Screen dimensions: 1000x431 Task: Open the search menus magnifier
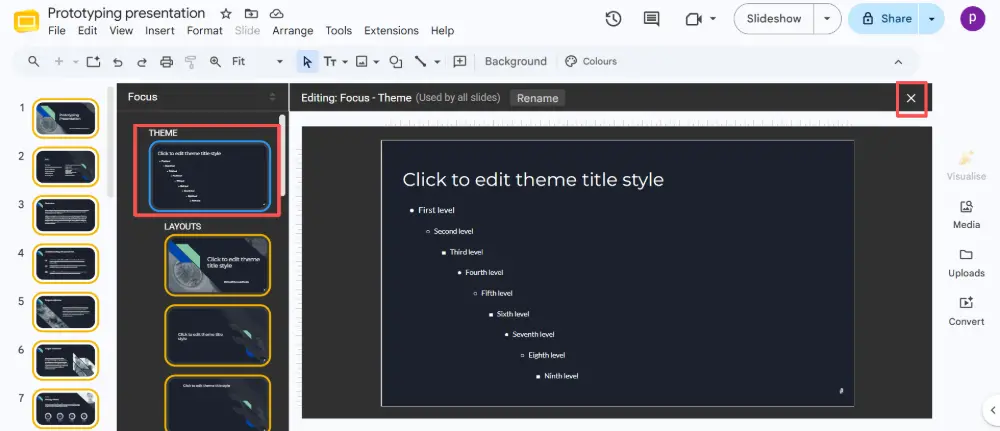pos(34,61)
